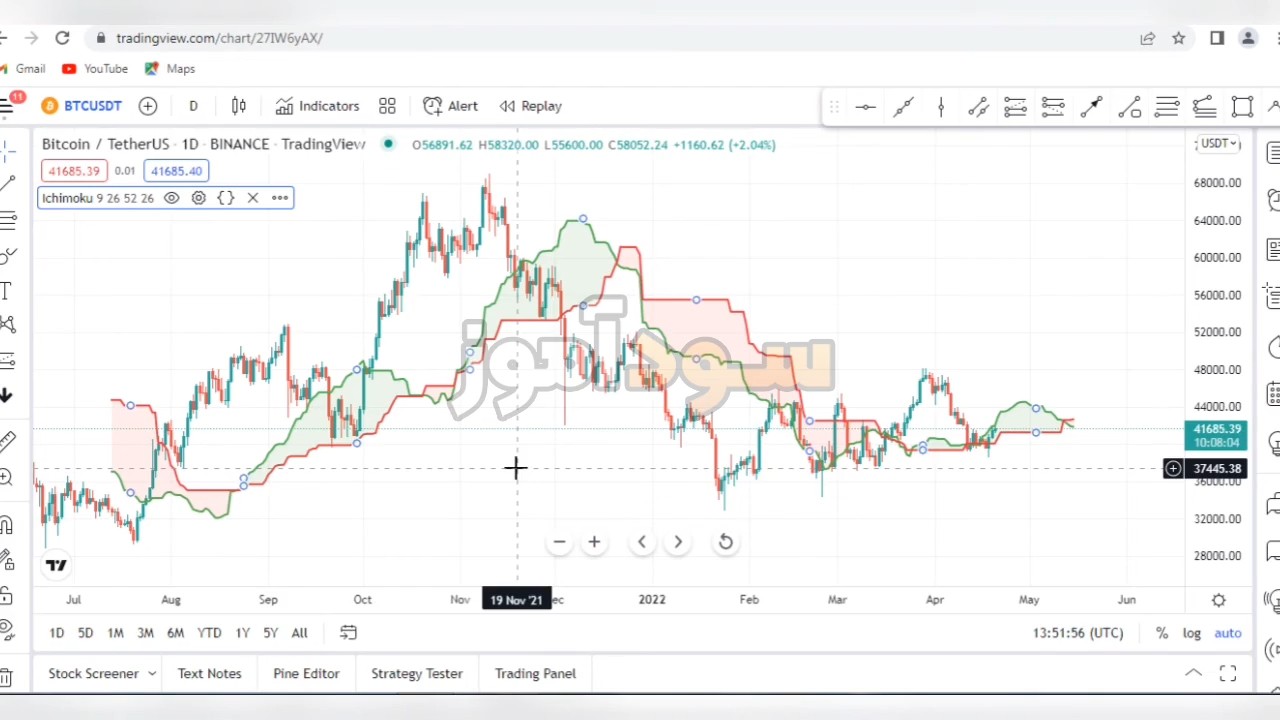Set date range to 6M
The image size is (1280, 720).
(175, 633)
